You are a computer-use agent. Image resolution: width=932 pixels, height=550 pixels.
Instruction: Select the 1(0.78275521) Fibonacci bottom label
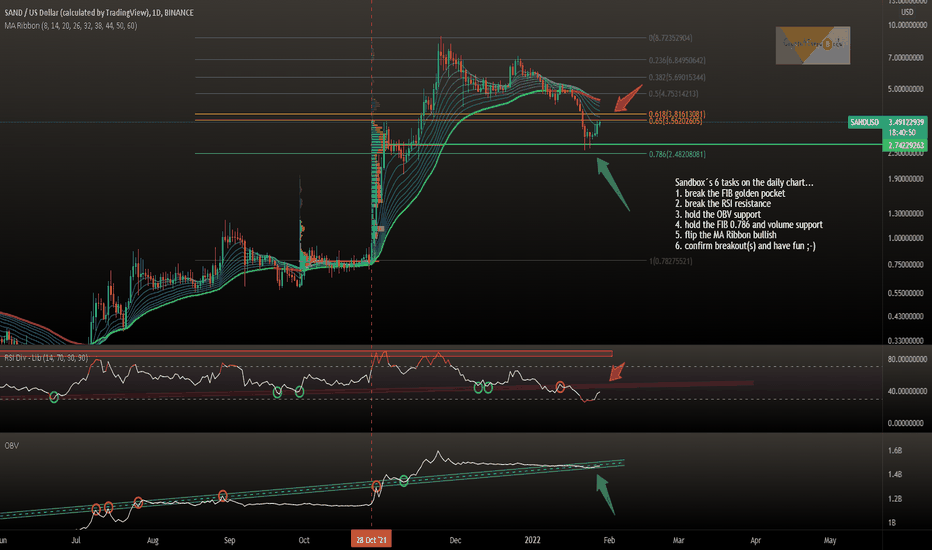[670, 260]
